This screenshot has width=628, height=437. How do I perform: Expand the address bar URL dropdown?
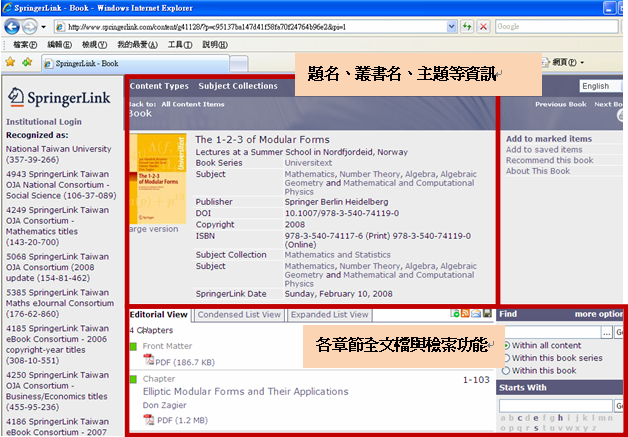[452, 27]
